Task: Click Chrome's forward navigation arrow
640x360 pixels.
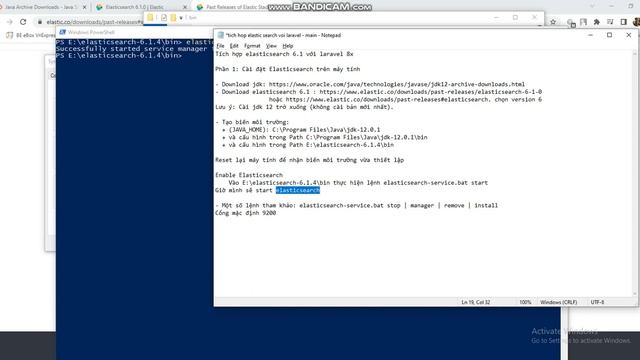Action: point(9,22)
